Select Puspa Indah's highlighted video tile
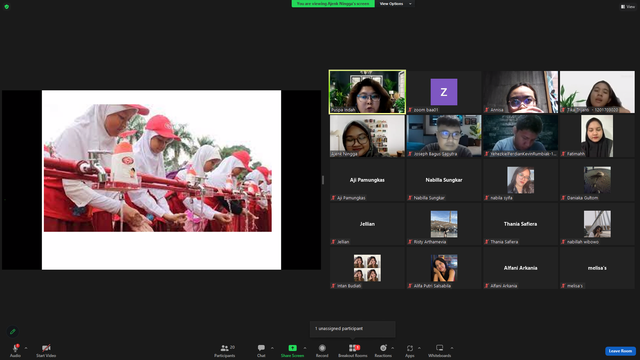 pos(367,92)
